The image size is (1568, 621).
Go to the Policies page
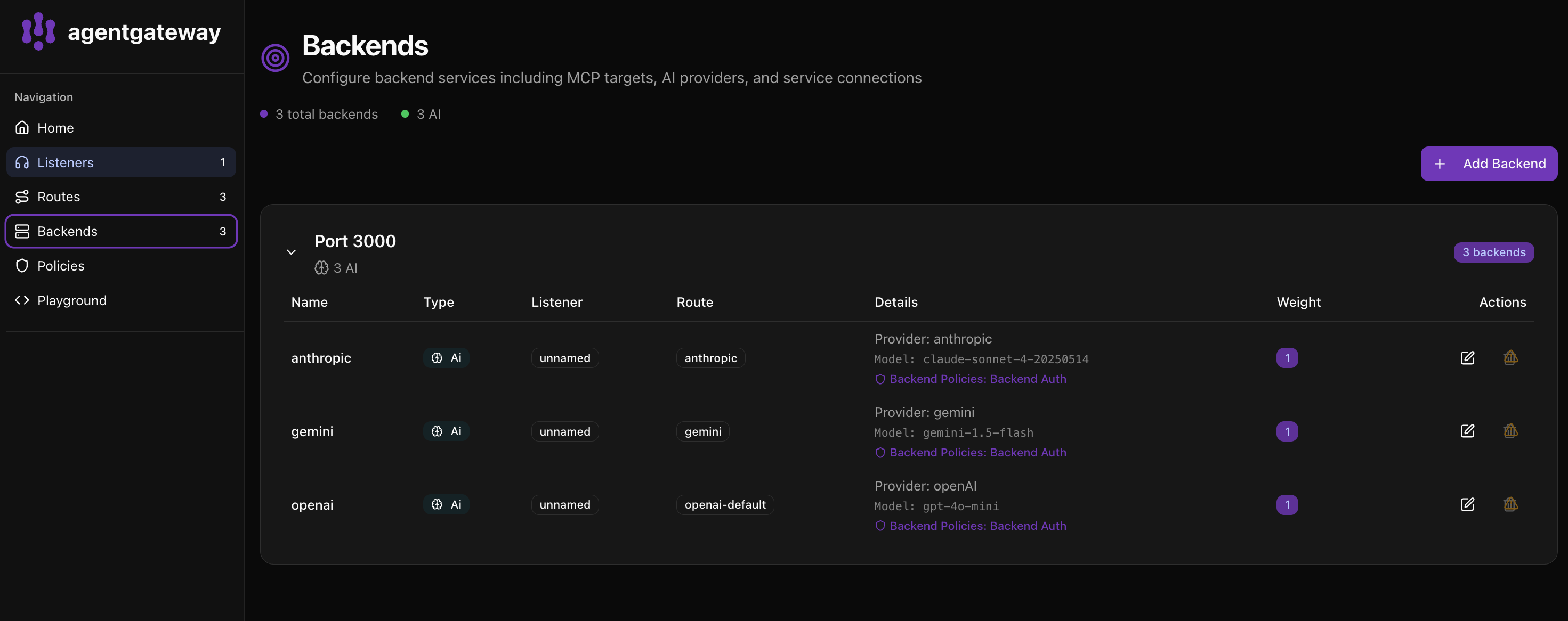(61, 266)
